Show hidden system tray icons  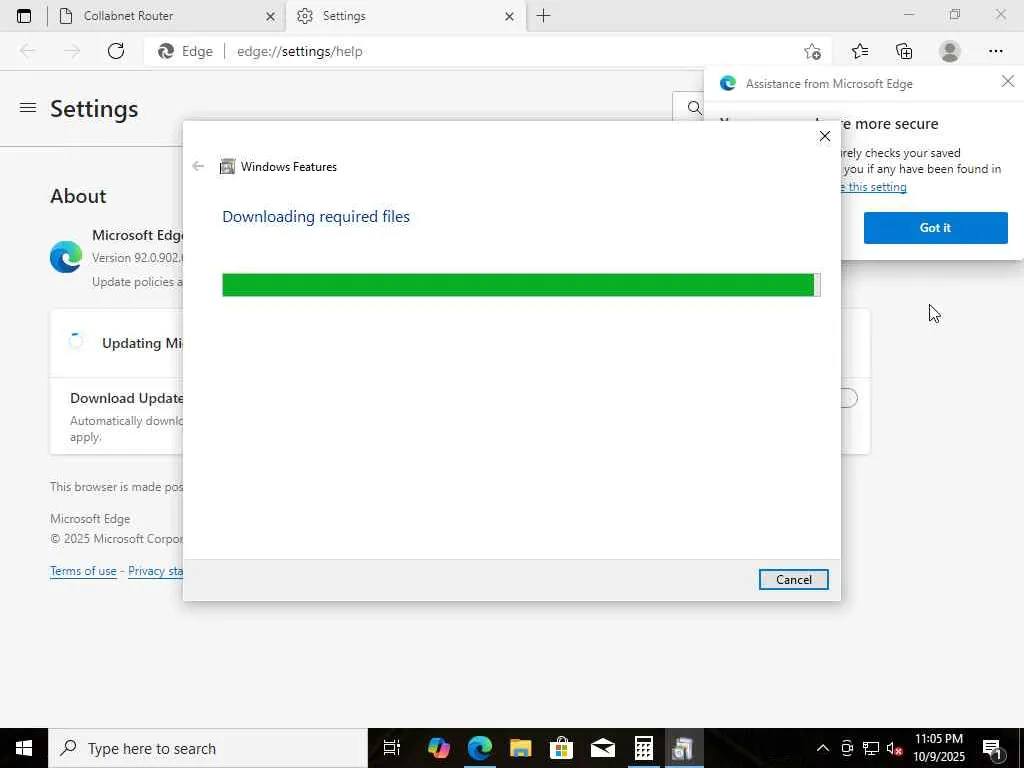pyautogui.click(x=823, y=748)
